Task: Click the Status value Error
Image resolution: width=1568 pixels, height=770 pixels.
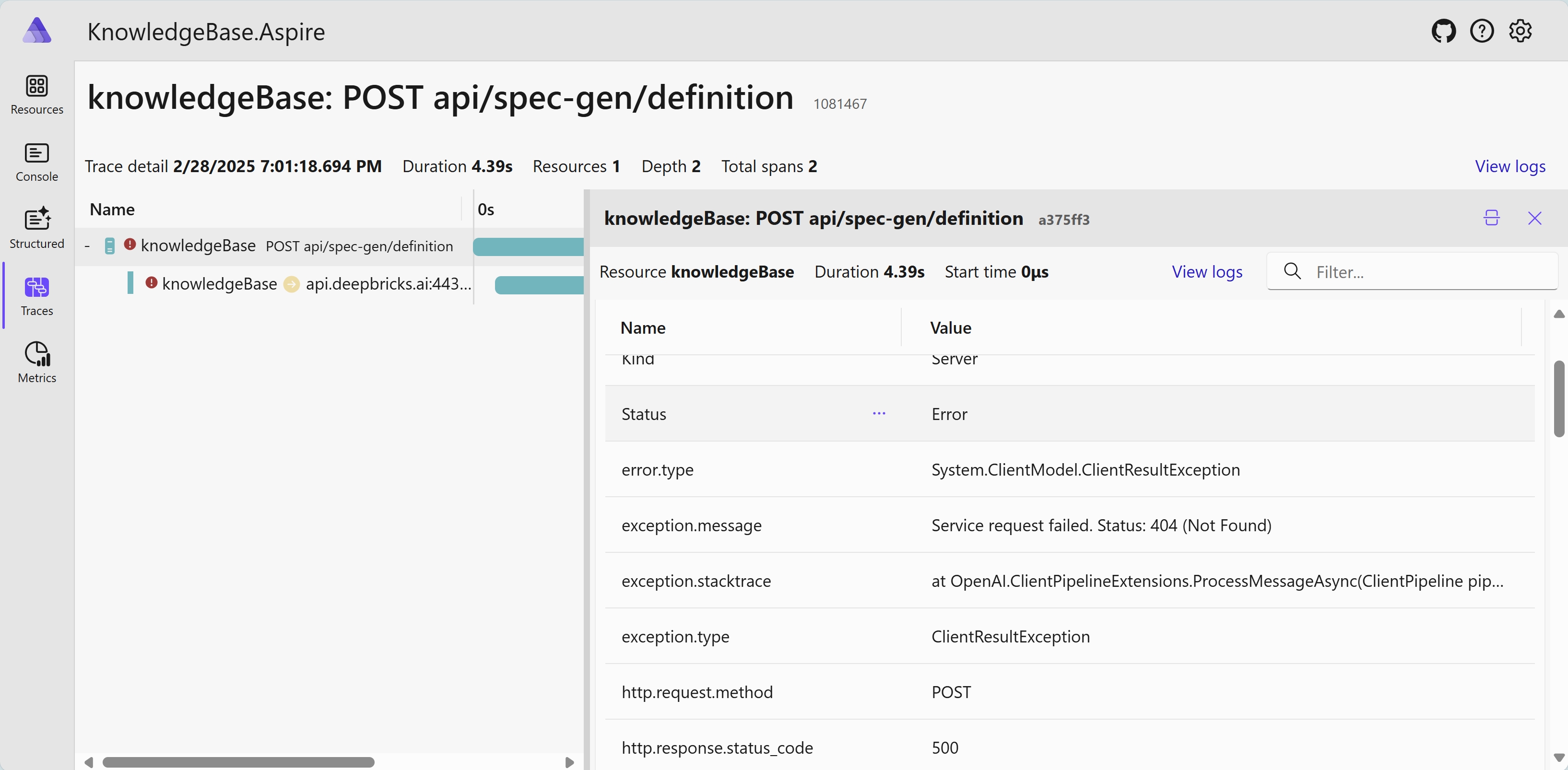Action: pos(949,414)
